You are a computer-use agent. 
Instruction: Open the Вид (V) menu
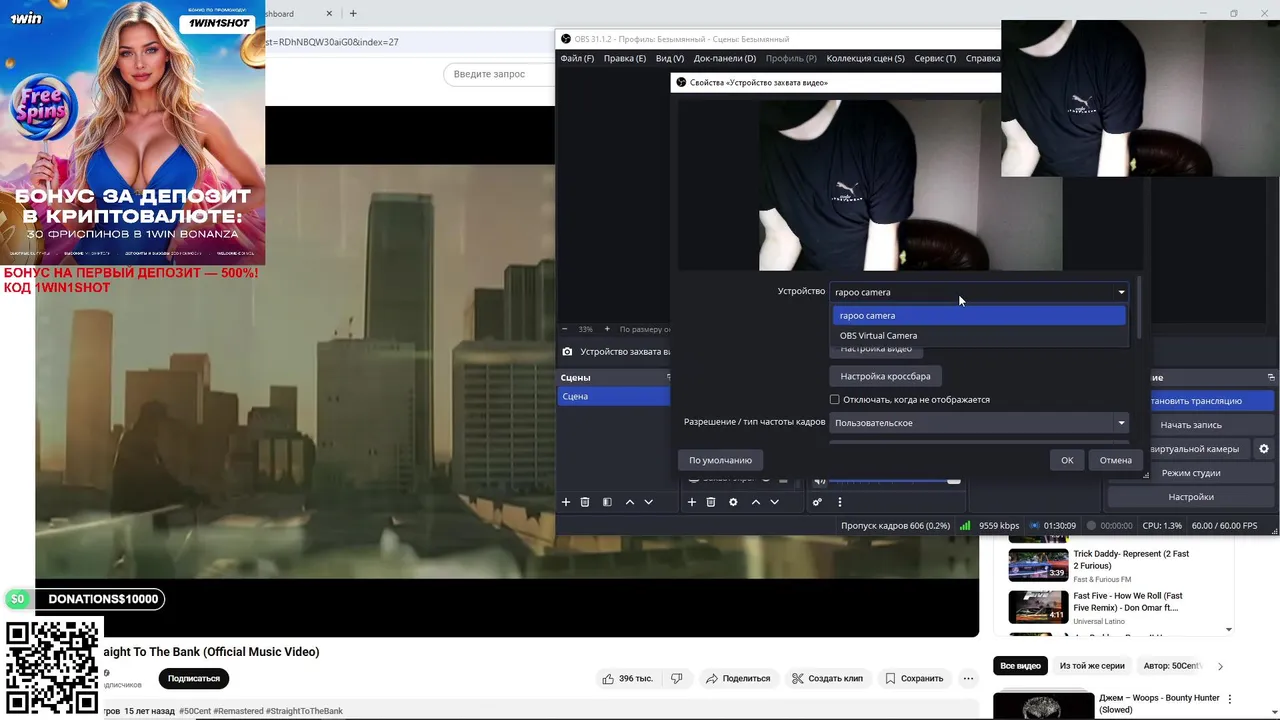[670, 58]
